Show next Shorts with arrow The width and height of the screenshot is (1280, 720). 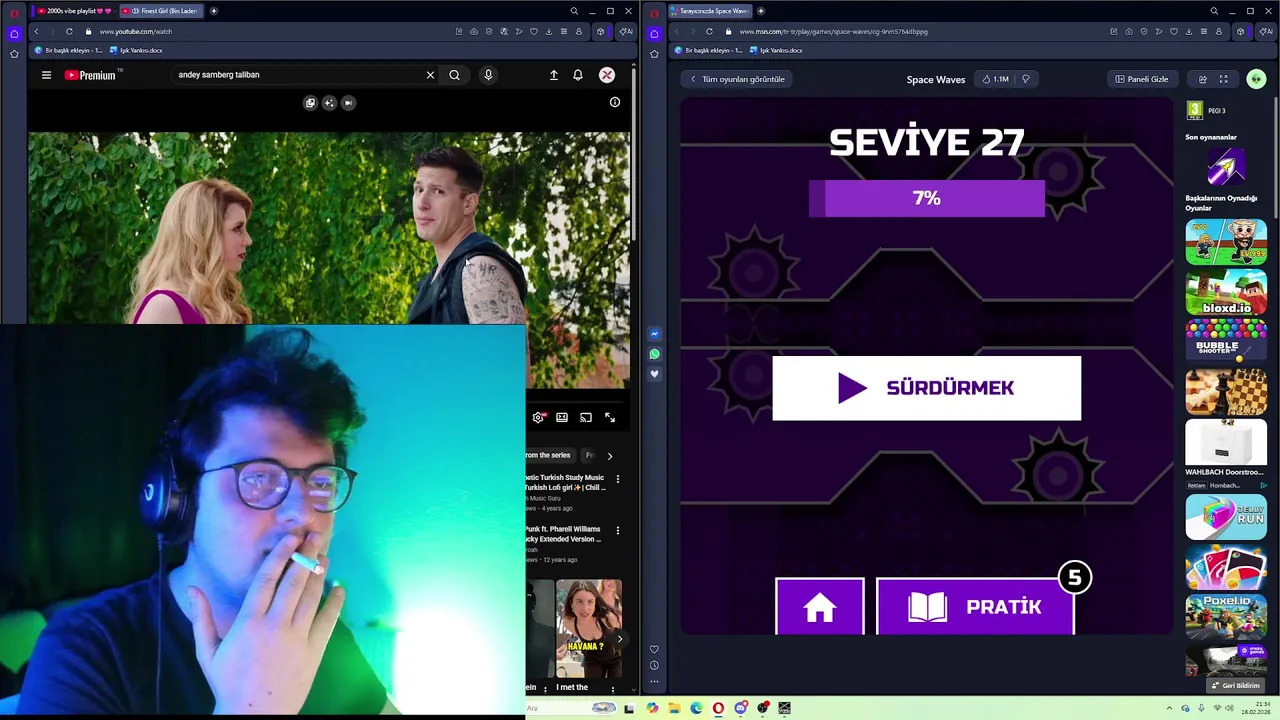619,638
